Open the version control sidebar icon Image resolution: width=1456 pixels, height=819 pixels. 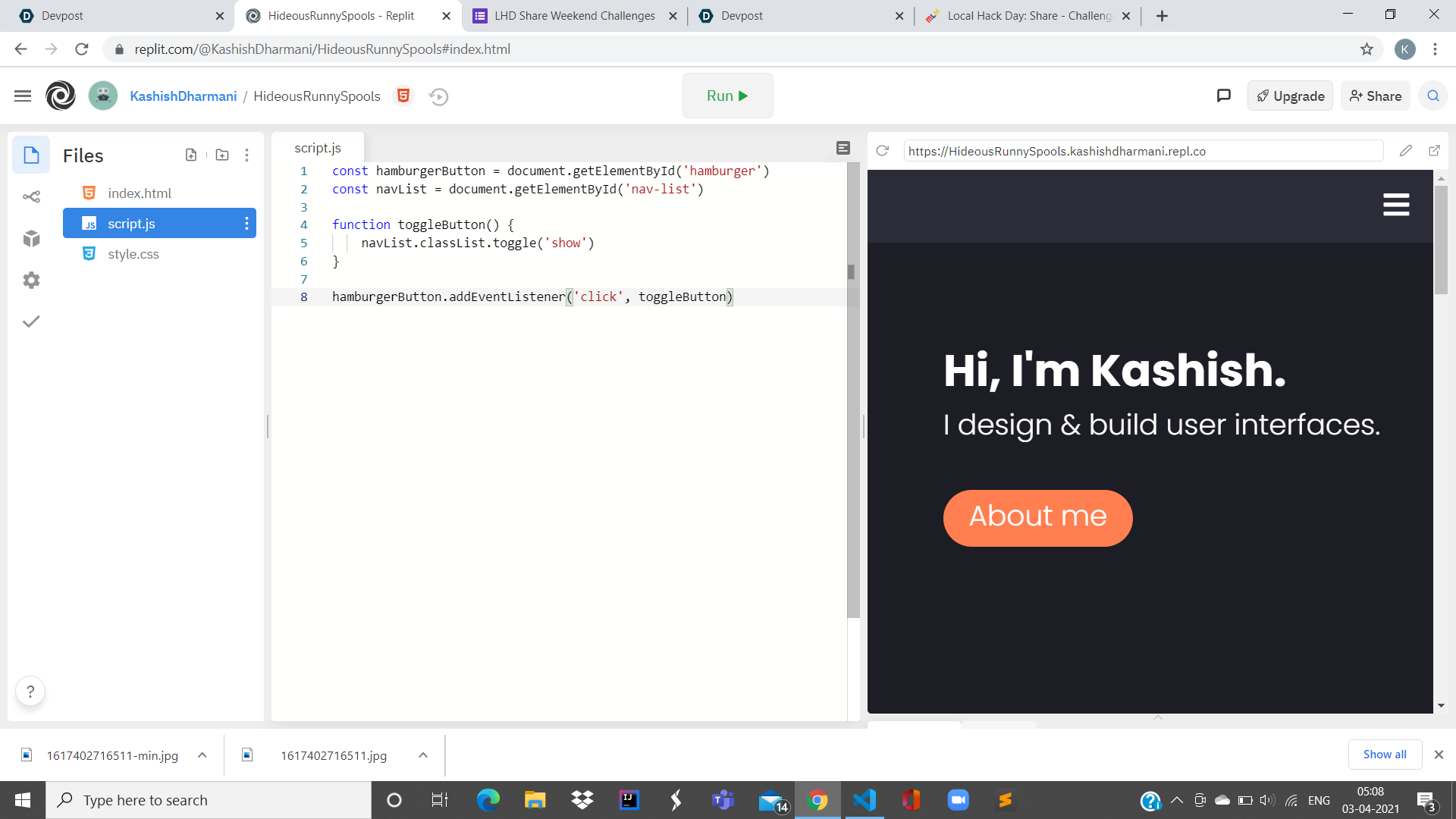tap(31, 197)
